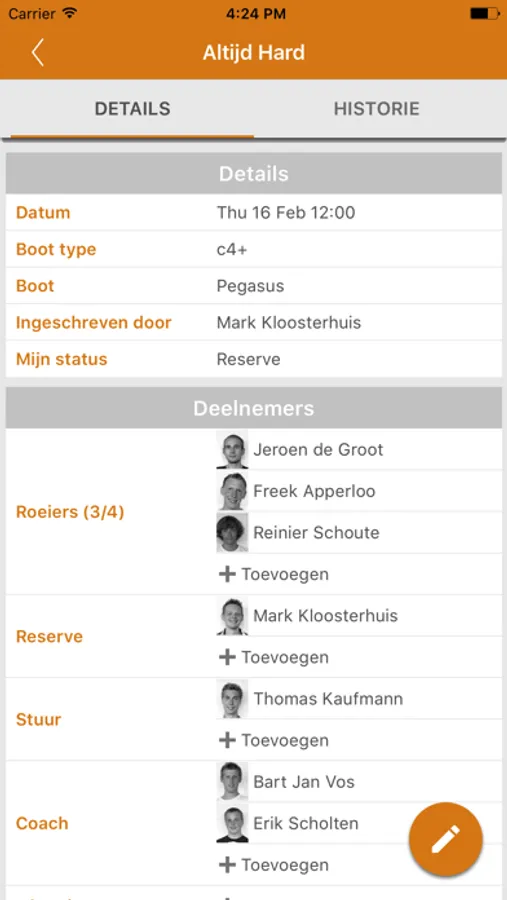Tap plus icon to add a Roeier
507x900 pixels.
(x=227, y=574)
